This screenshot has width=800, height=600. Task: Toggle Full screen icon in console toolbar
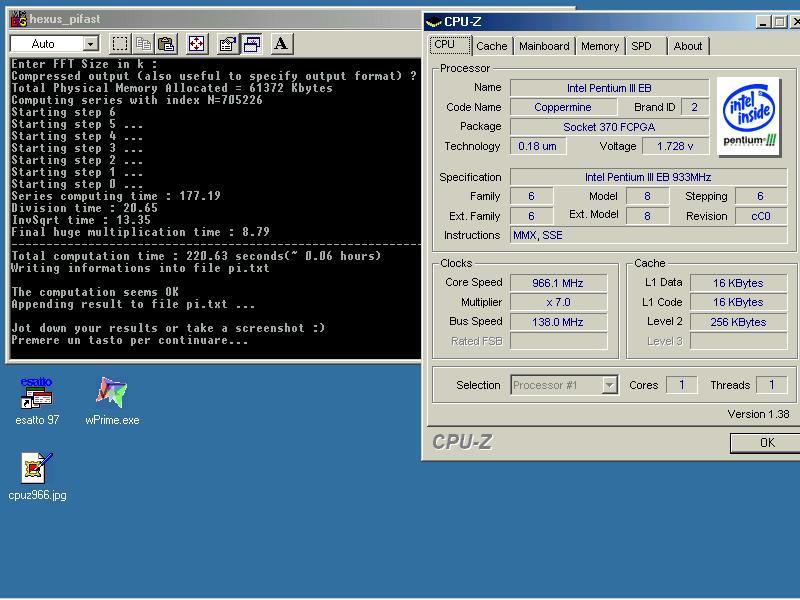point(196,44)
